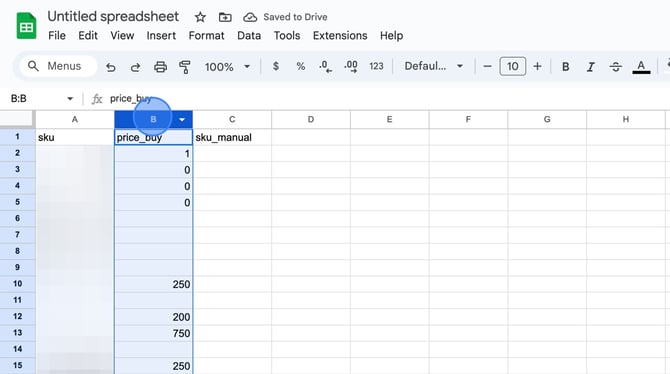Screen dimensions: 670x374
Task: Select row 11 header
Action: pyautogui.click(x=18, y=300)
